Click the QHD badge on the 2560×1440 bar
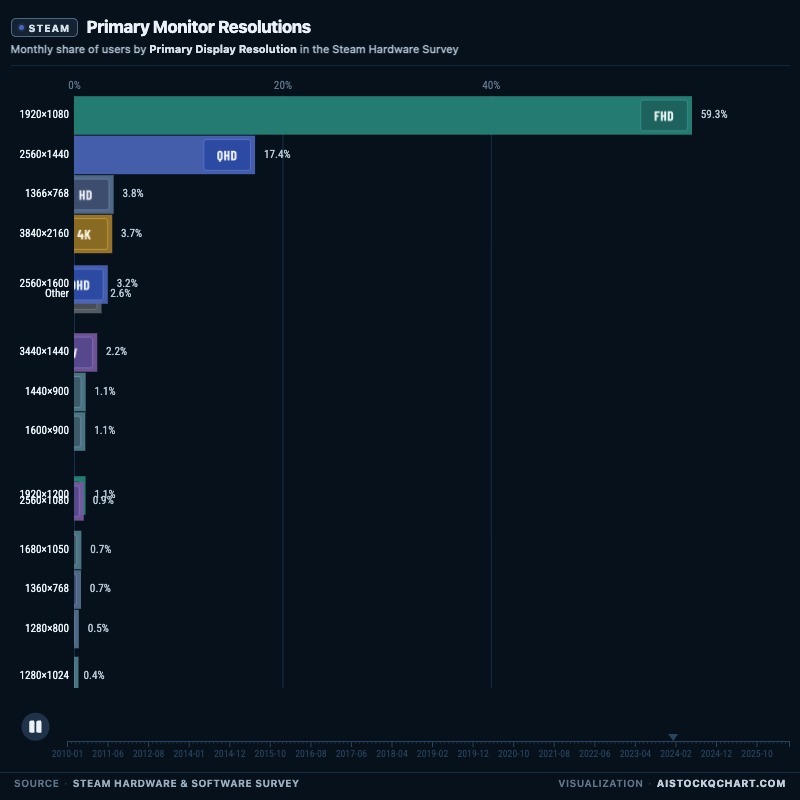Viewport: 800px width, 800px height. pos(227,155)
